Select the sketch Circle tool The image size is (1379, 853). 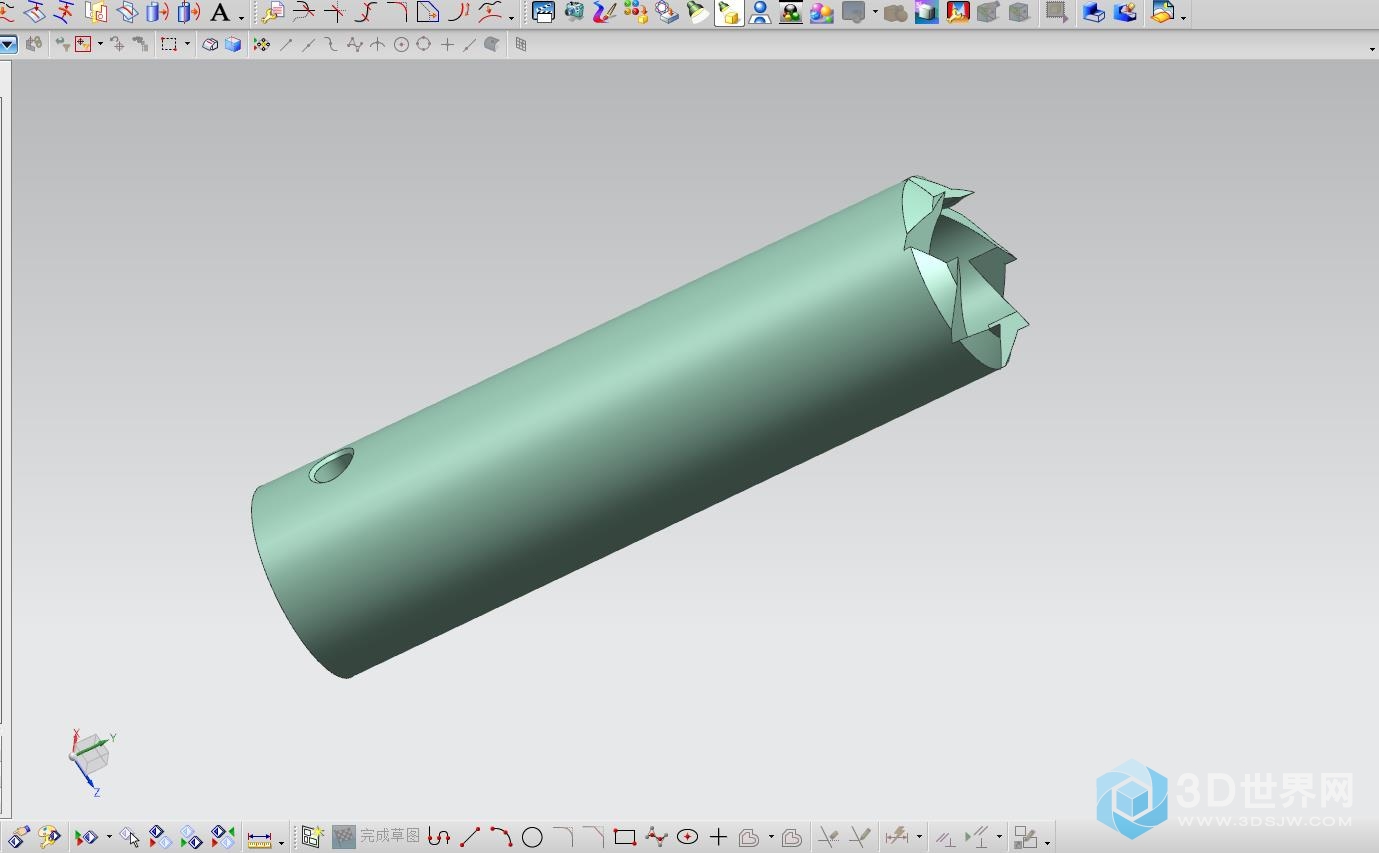point(532,837)
